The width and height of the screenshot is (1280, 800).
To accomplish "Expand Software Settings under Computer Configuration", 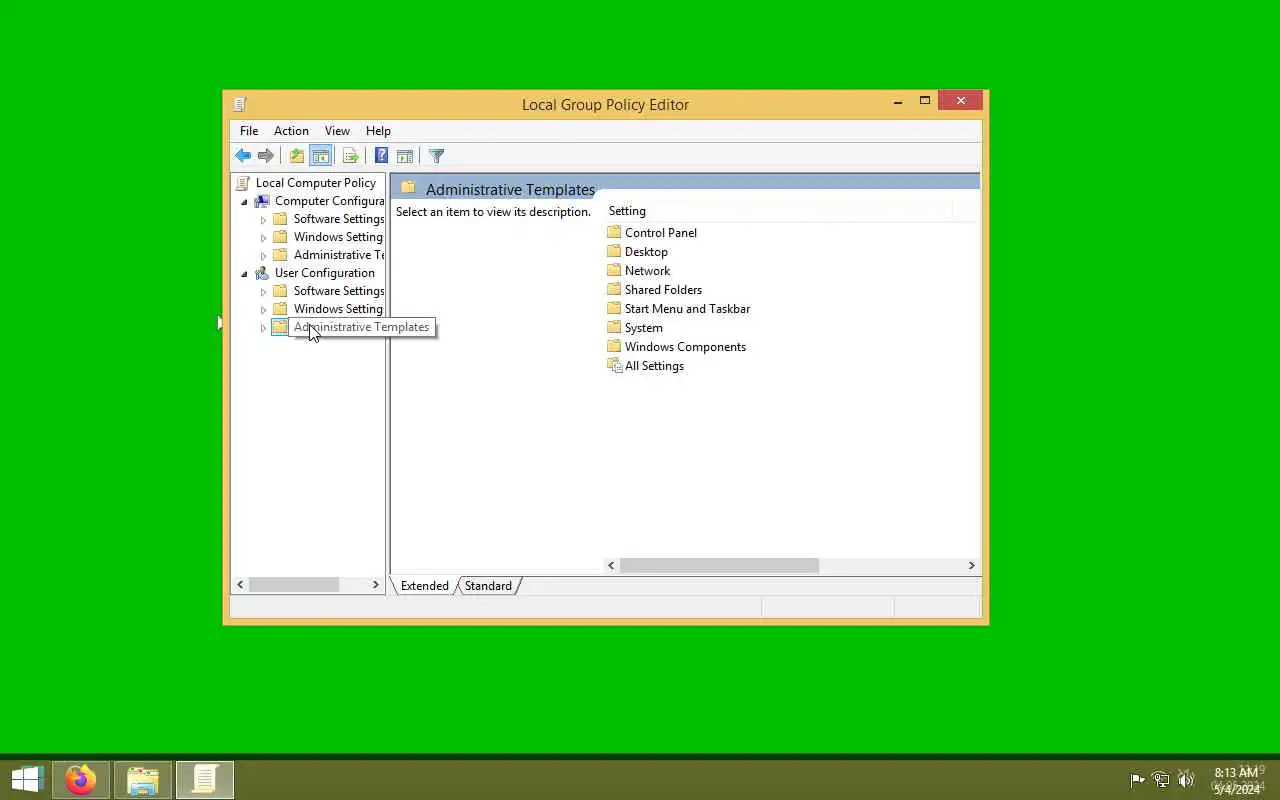I will [263, 220].
